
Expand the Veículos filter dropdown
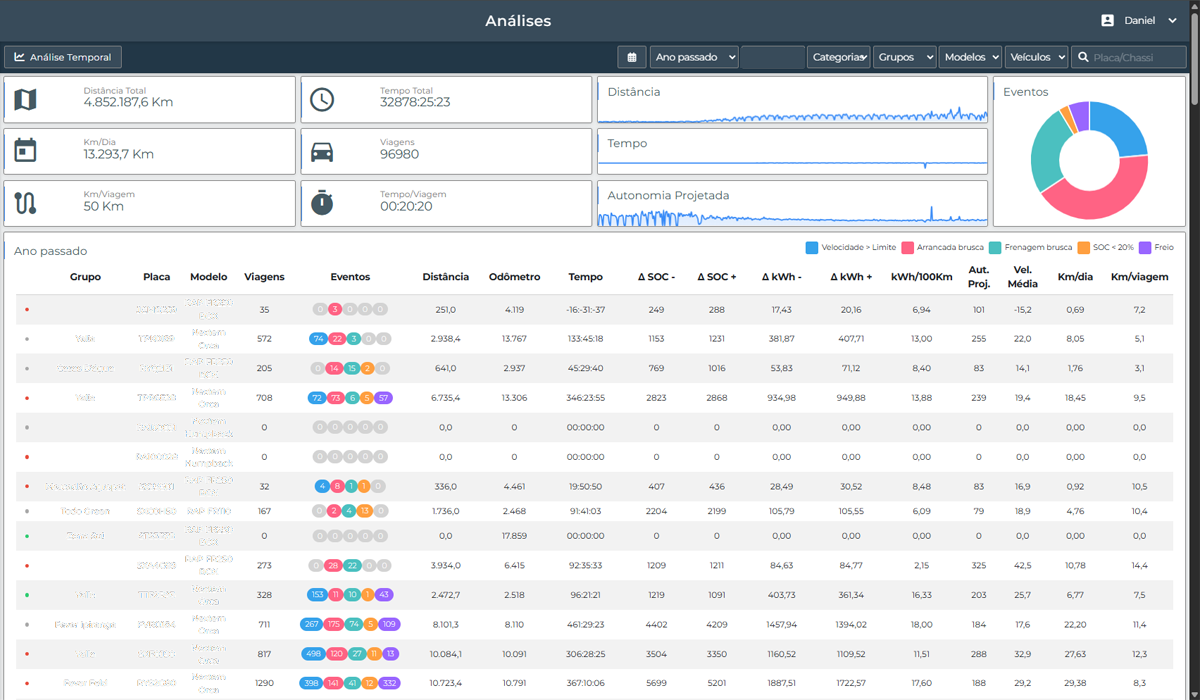point(1036,57)
